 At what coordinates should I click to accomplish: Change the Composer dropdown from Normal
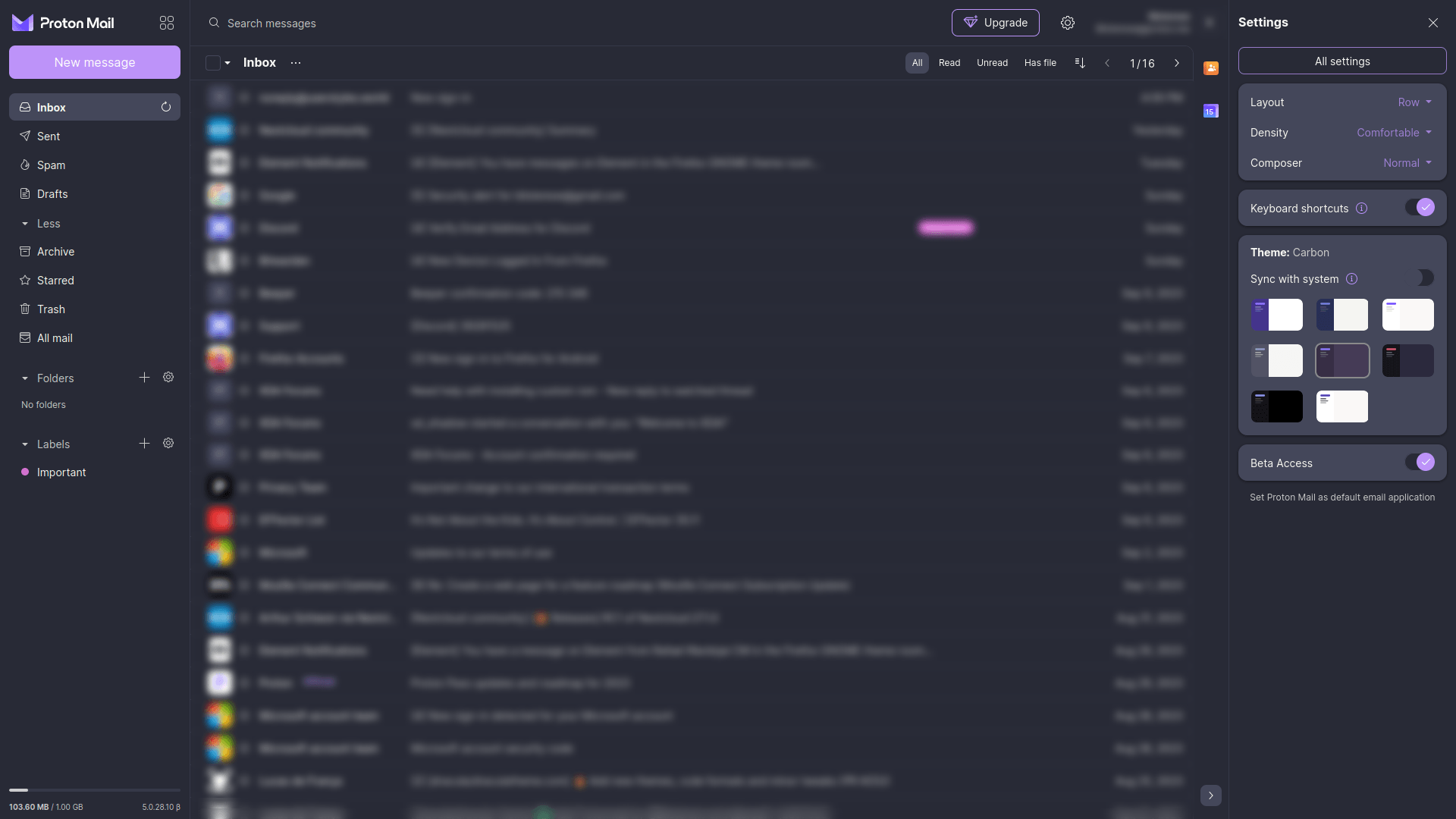tap(1407, 163)
